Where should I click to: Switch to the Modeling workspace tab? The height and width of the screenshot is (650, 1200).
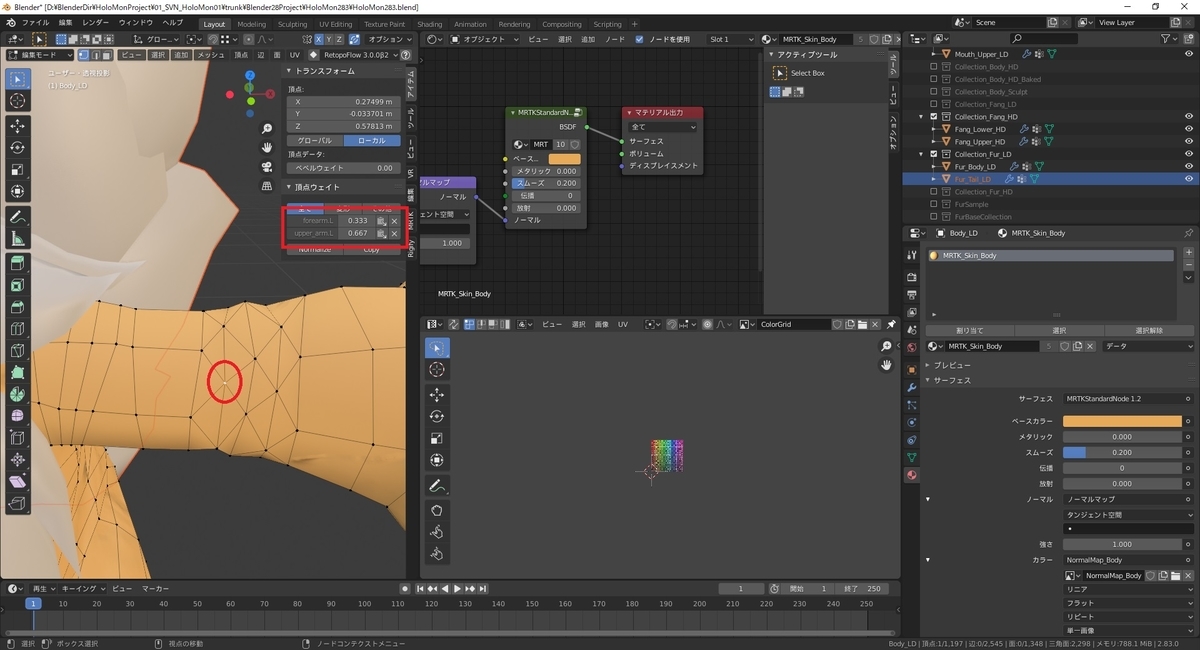point(252,24)
